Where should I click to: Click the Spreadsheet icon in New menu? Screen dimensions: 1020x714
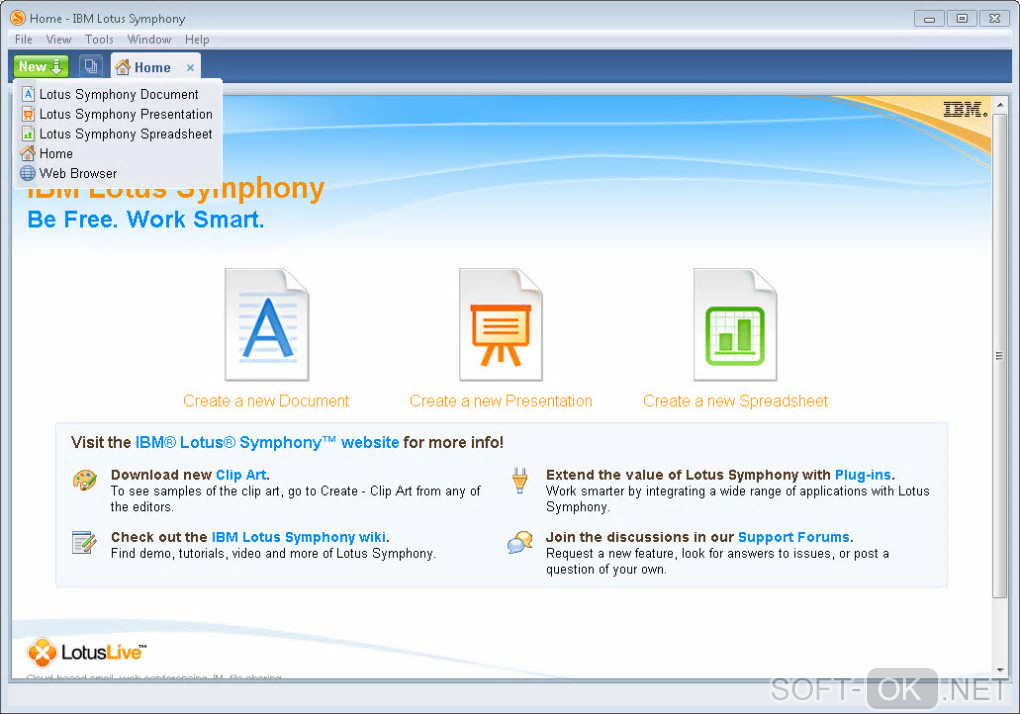coord(28,134)
